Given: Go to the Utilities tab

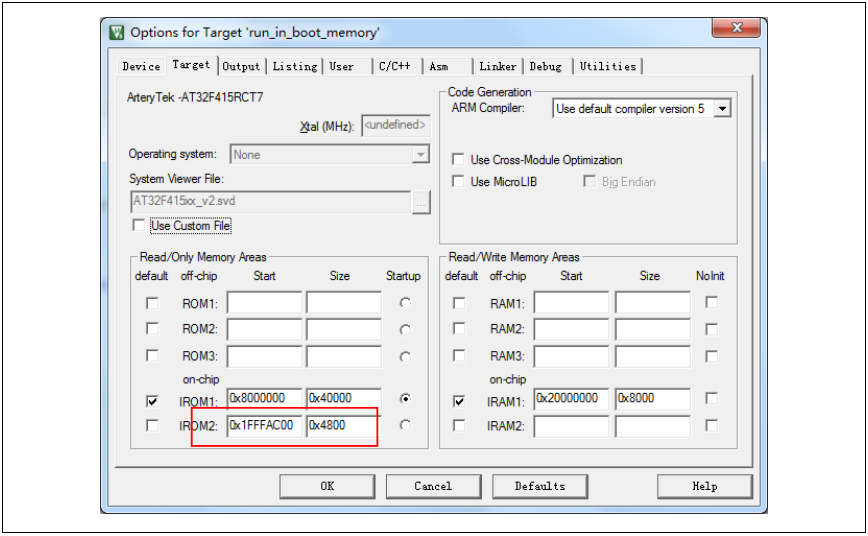Looking at the screenshot, I should click(x=608, y=66).
